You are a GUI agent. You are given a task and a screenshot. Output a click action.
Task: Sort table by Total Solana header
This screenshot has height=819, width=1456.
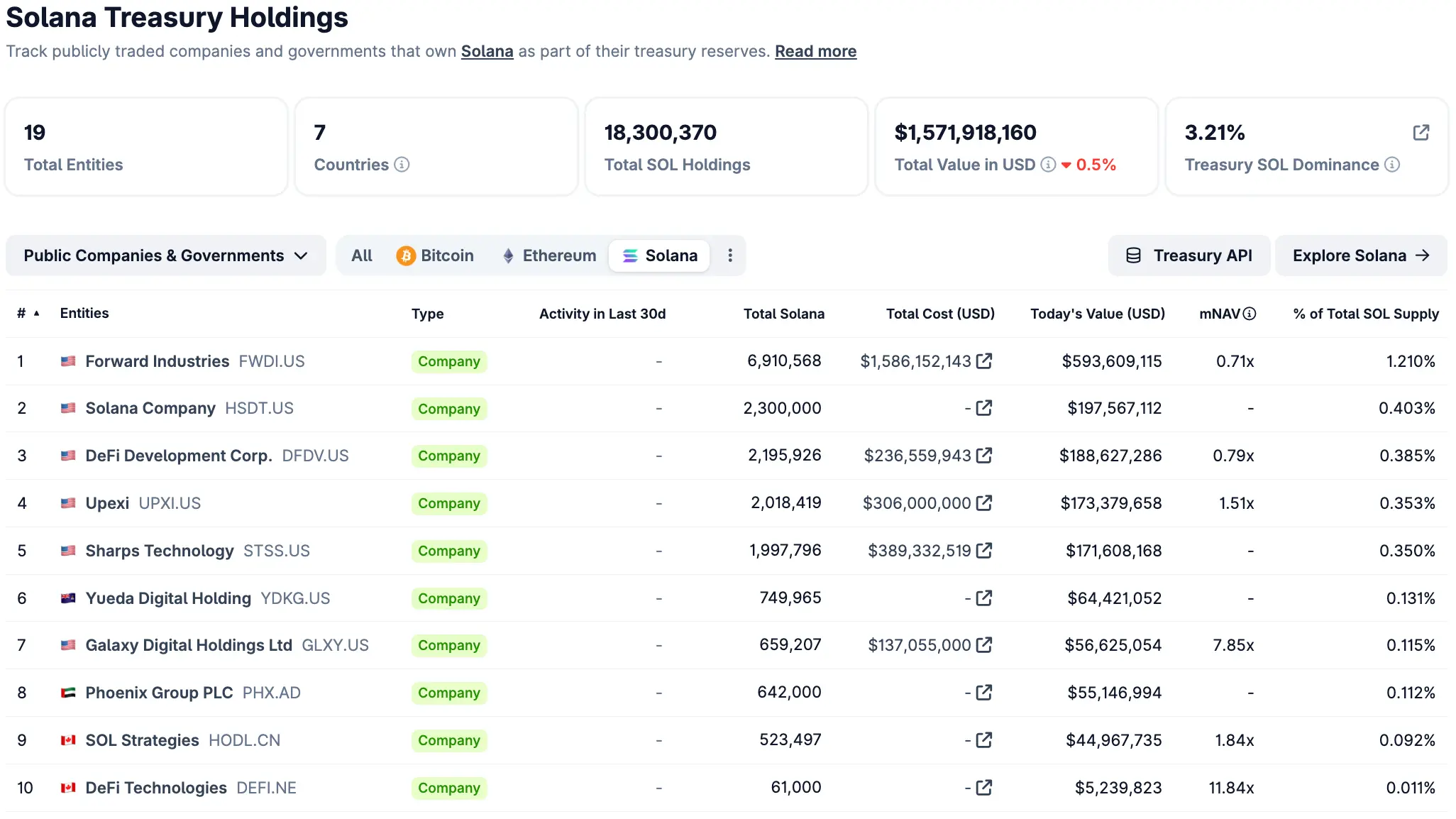pyautogui.click(x=783, y=314)
